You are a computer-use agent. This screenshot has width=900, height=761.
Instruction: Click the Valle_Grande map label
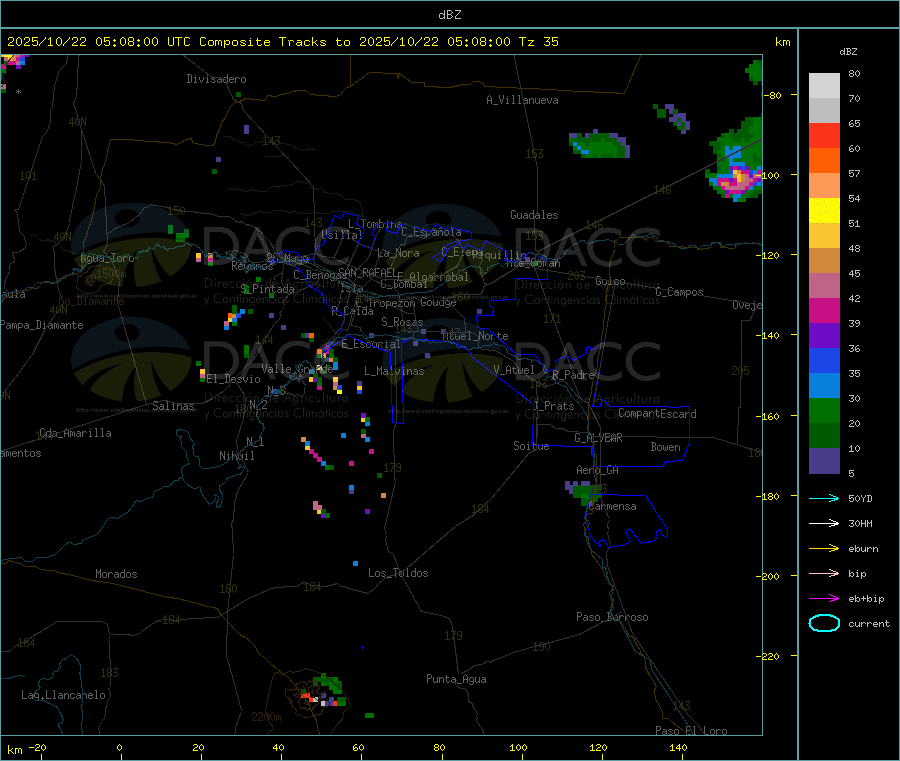pos(297,369)
